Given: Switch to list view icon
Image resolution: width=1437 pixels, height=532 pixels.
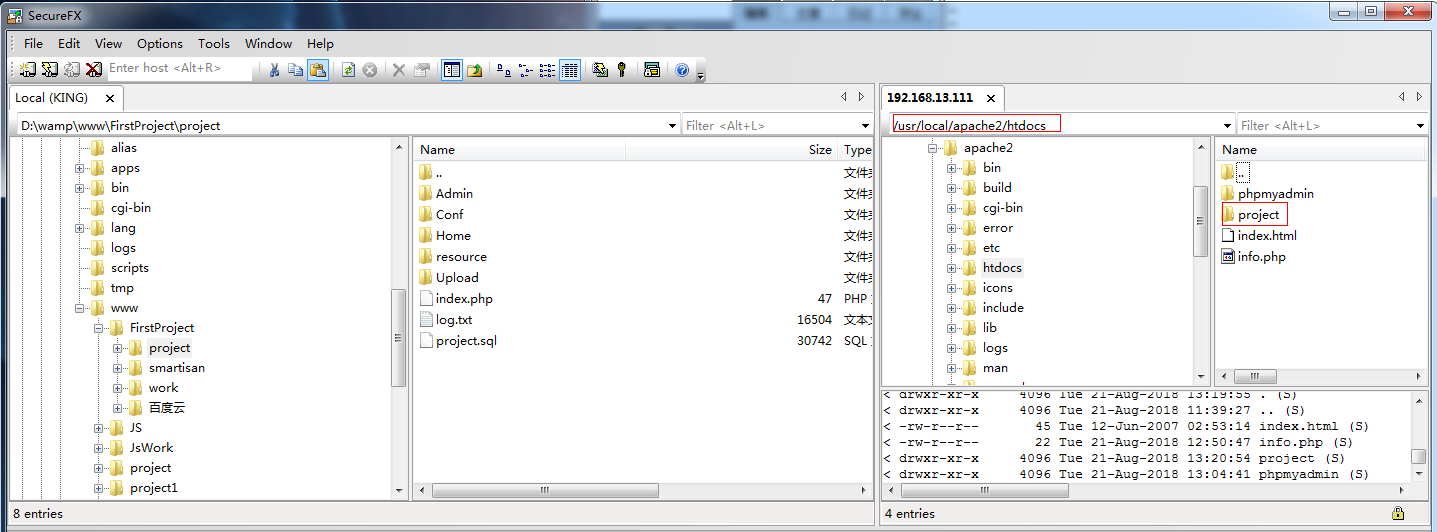Looking at the screenshot, I should [x=548, y=70].
